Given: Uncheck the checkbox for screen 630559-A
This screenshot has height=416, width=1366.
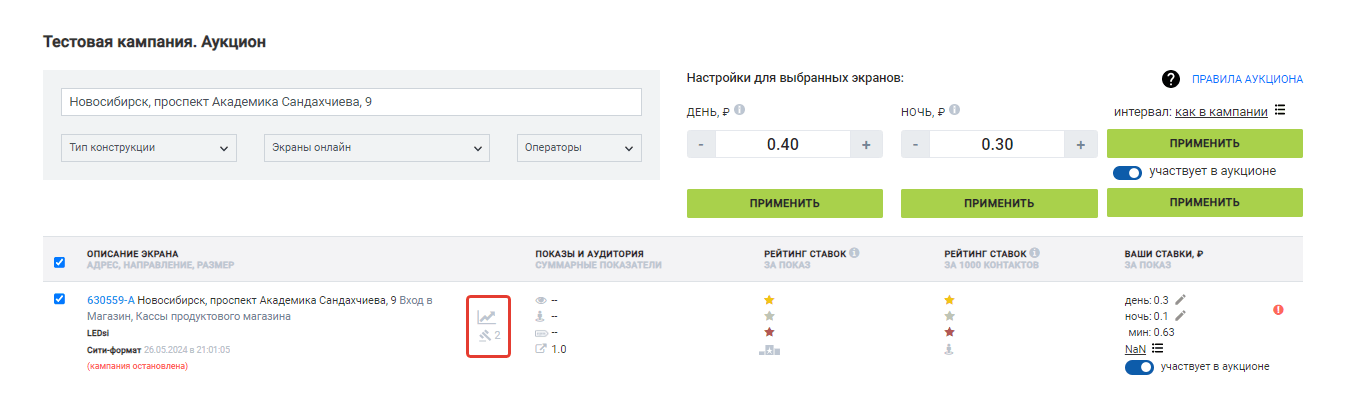Looking at the screenshot, I should (x=59, y=299).
